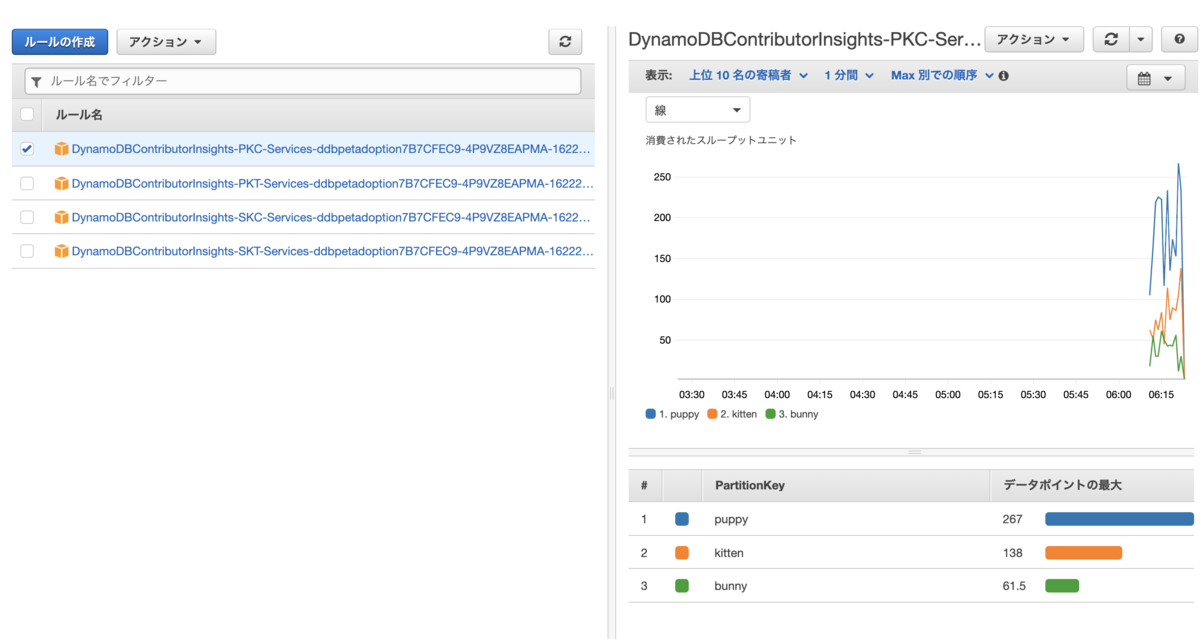Image resolution: width=1200 pixels, height=639 pixels.
Task: Check the SKC-Services rule checkbox
Action: point(27,217)
